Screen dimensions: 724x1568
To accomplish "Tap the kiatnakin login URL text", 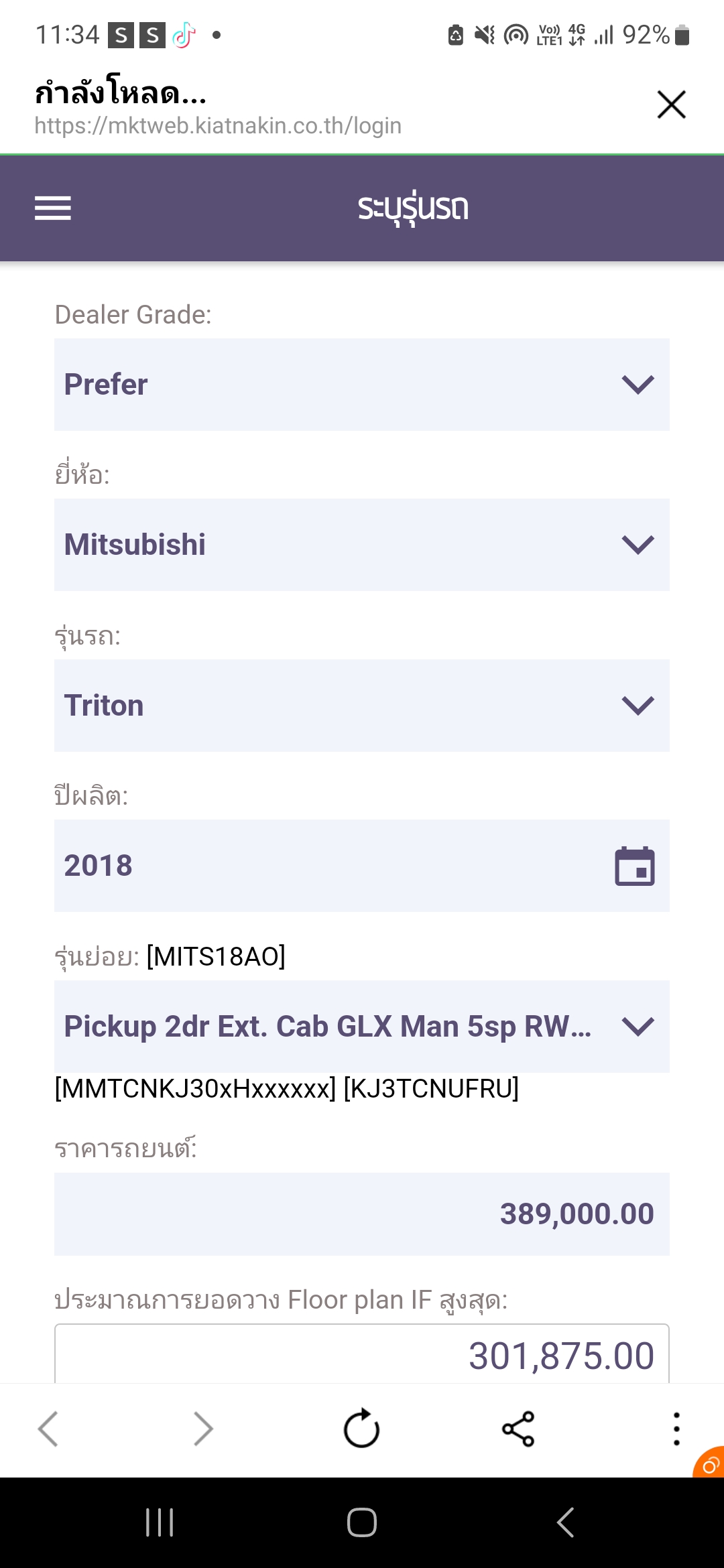I will 218,126.
